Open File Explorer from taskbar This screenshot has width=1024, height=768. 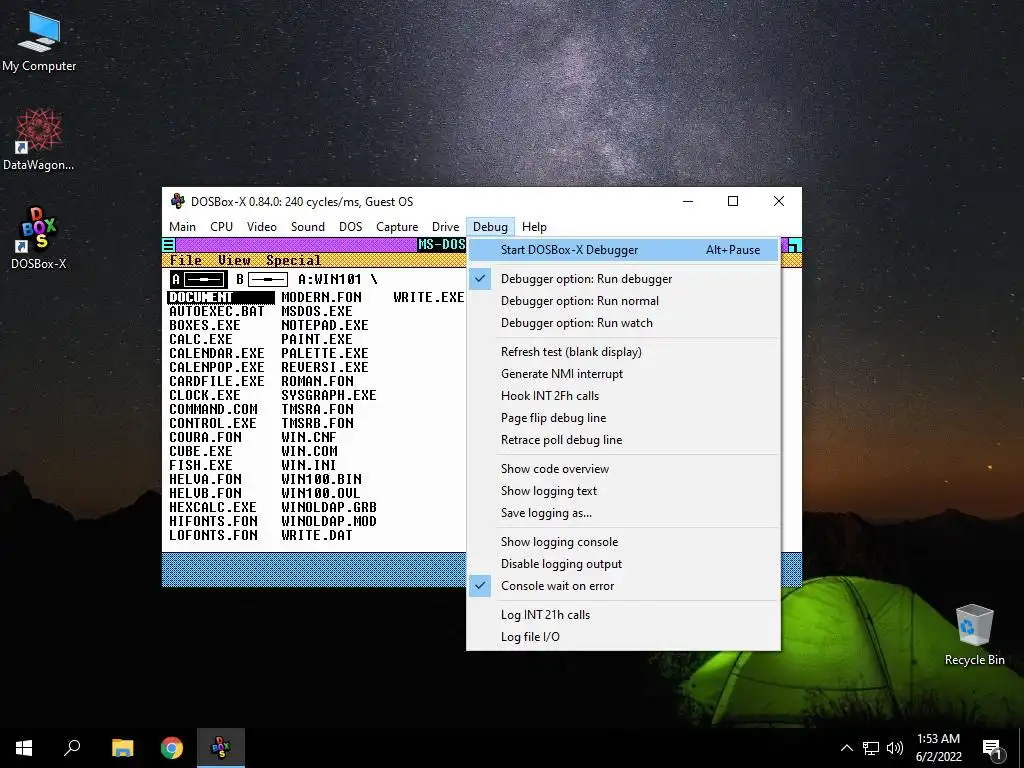122,748
